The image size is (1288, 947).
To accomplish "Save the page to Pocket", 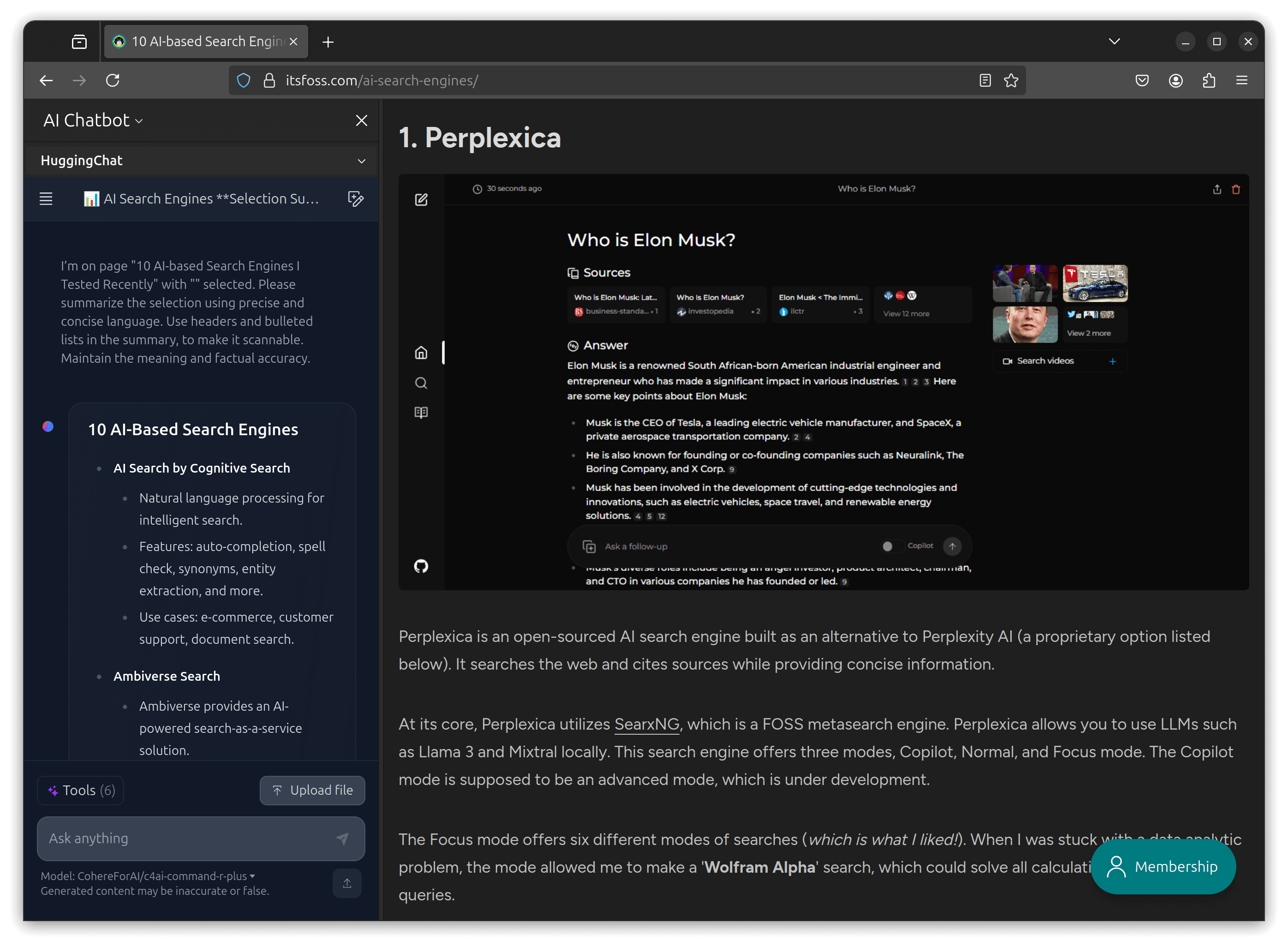I will tap(1141, 80).
